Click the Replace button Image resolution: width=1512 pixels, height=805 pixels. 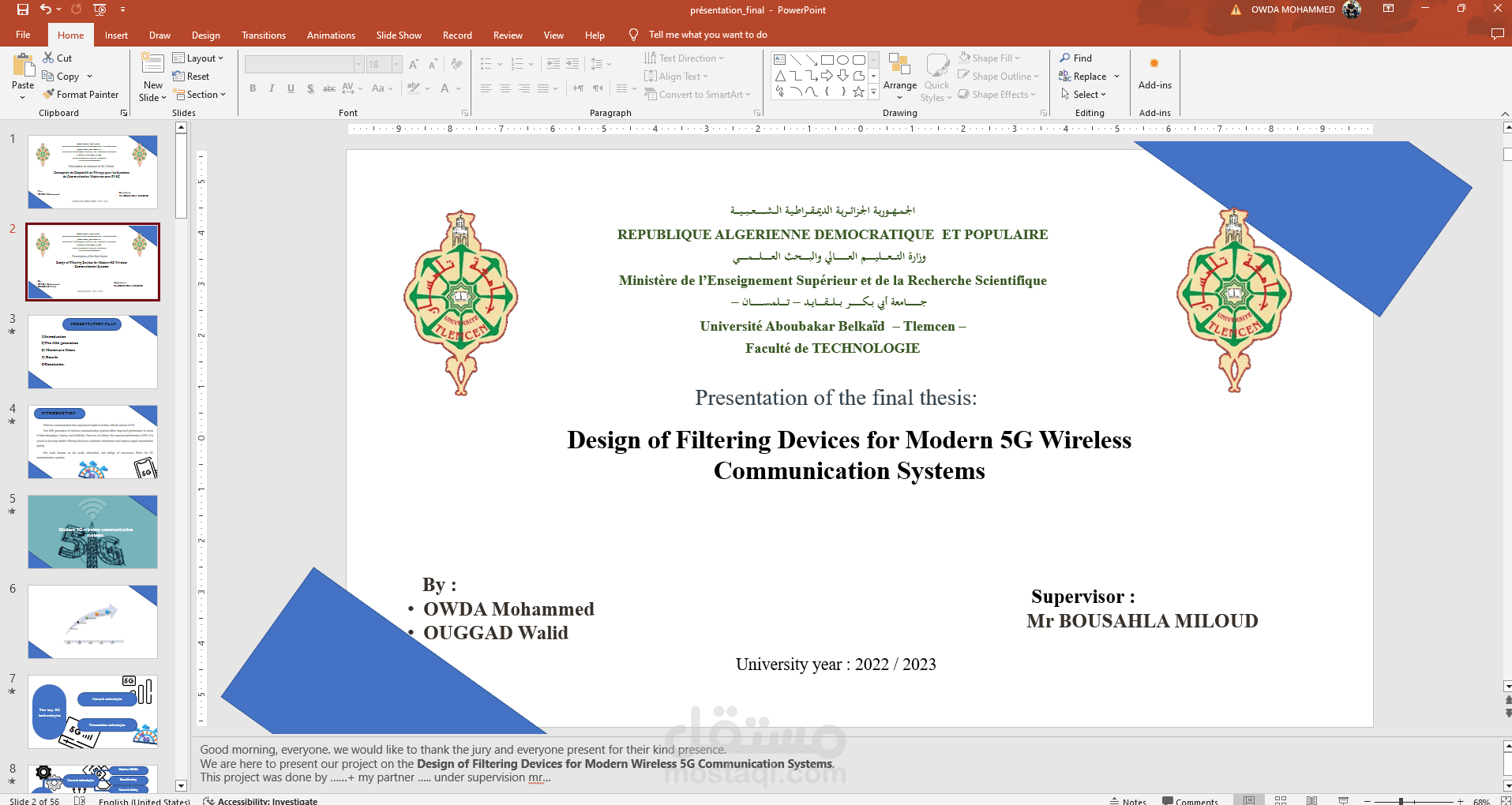tap(1083, 76)
